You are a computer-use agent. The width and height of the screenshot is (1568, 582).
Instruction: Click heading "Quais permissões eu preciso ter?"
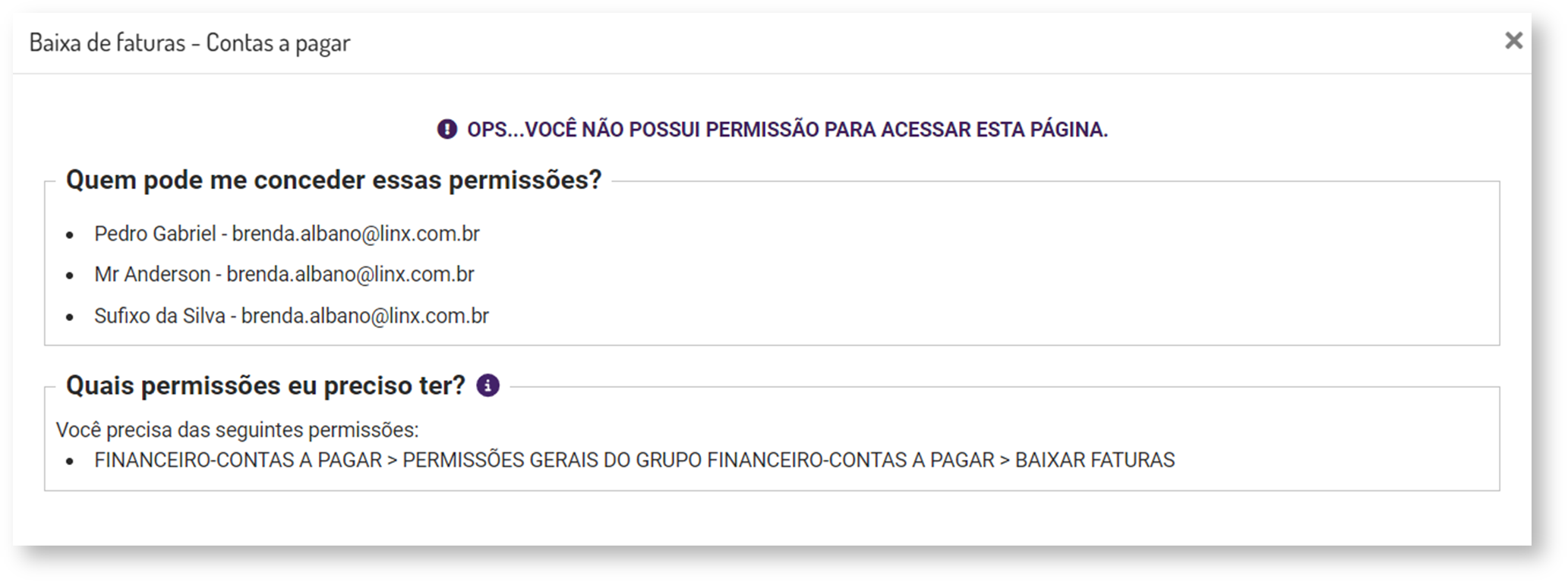265,386
